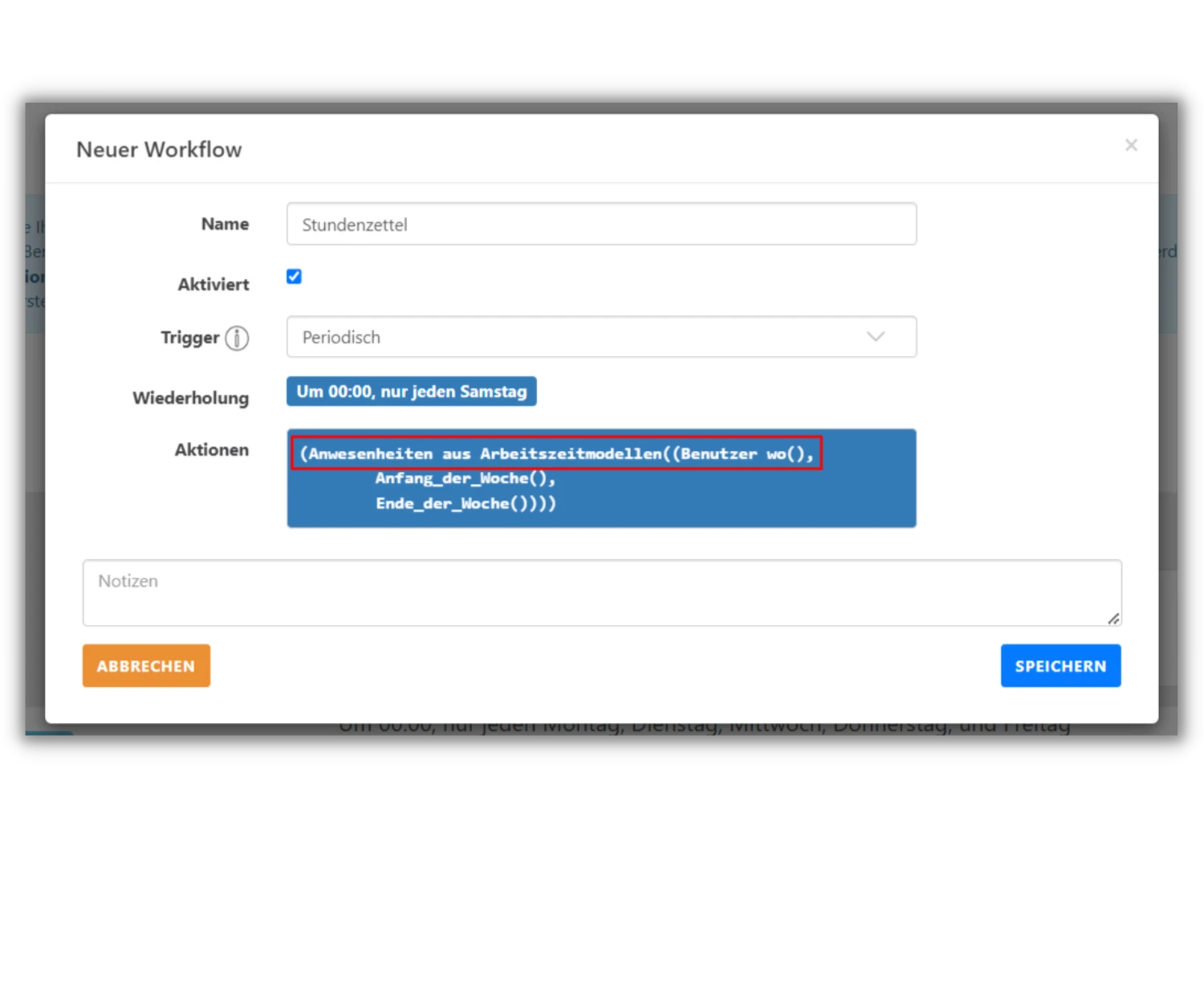Screen dimensions: 1204x1003
Task: Click the Aktionen section label
Action: click(x=211, y=450)
